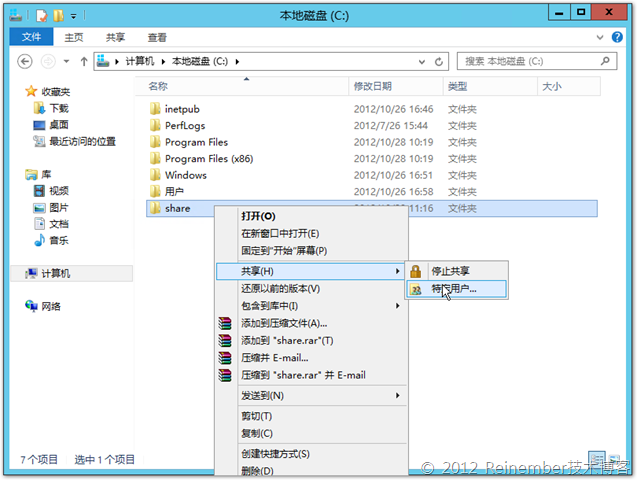Select the PerfLogs folder icon
637x480 pixels.
[155, 125]
